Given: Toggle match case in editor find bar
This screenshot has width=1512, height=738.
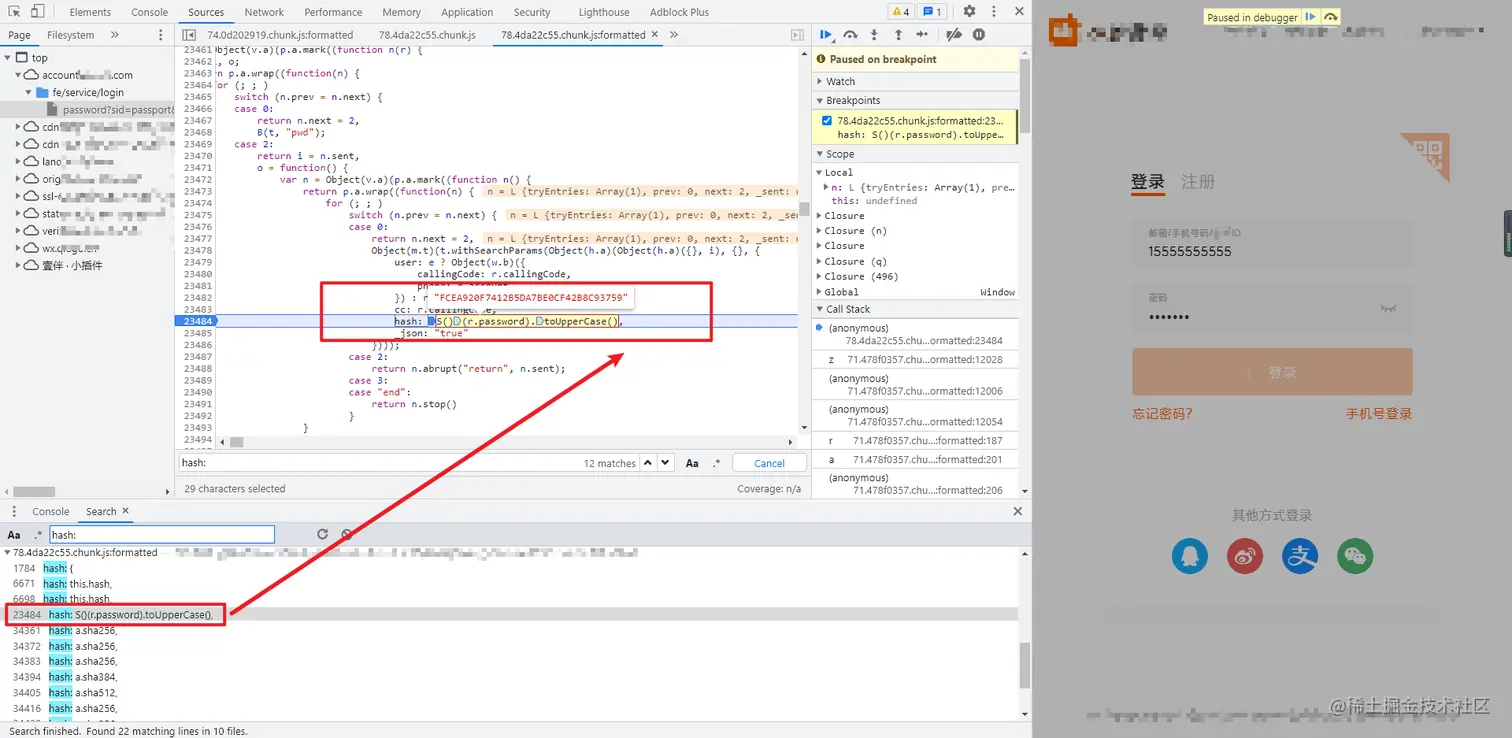Looking at the screenshot, I should [692, 463].
